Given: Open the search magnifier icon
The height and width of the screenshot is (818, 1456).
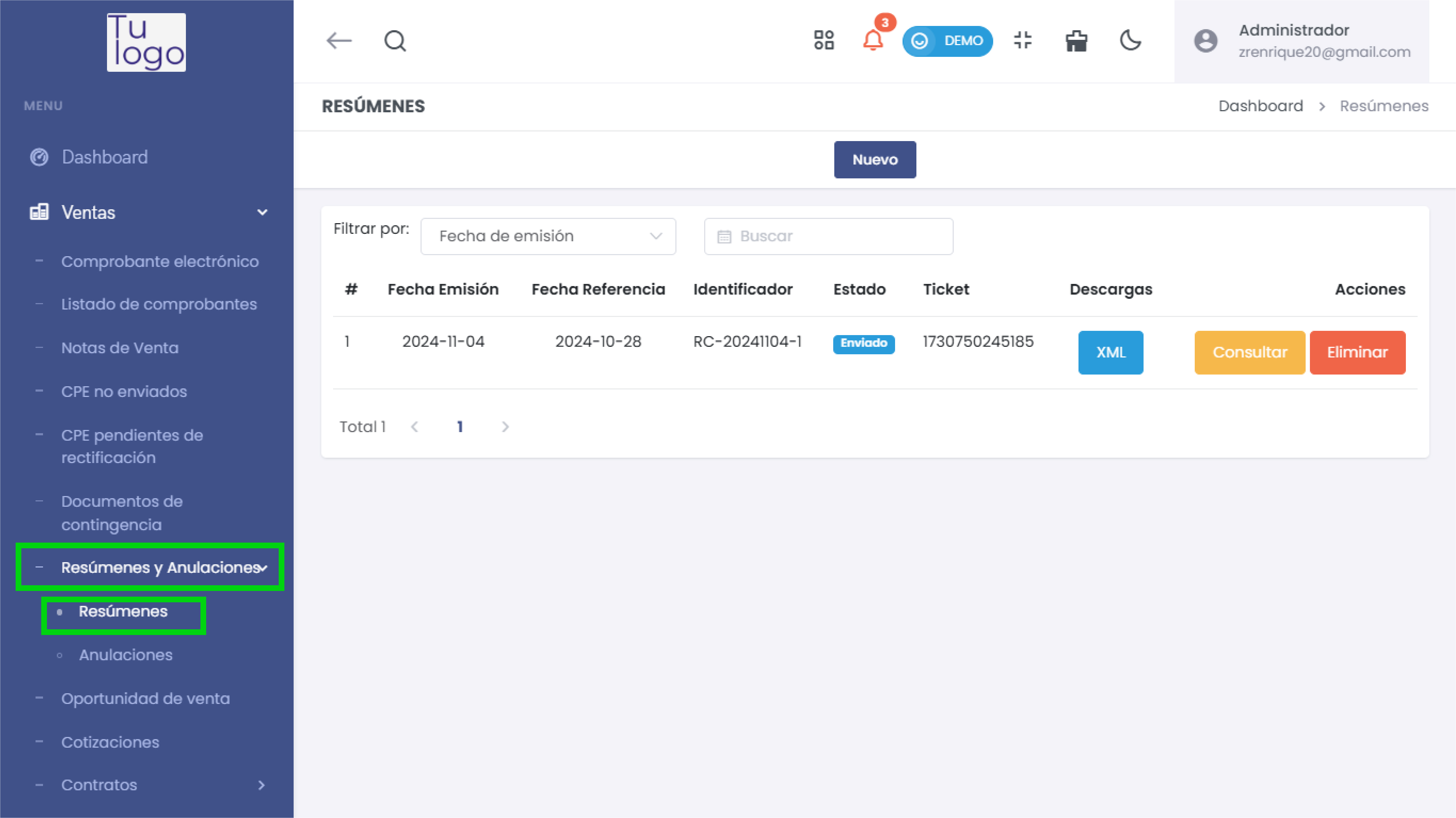Looking at the screenshot, I should point(395,41).
